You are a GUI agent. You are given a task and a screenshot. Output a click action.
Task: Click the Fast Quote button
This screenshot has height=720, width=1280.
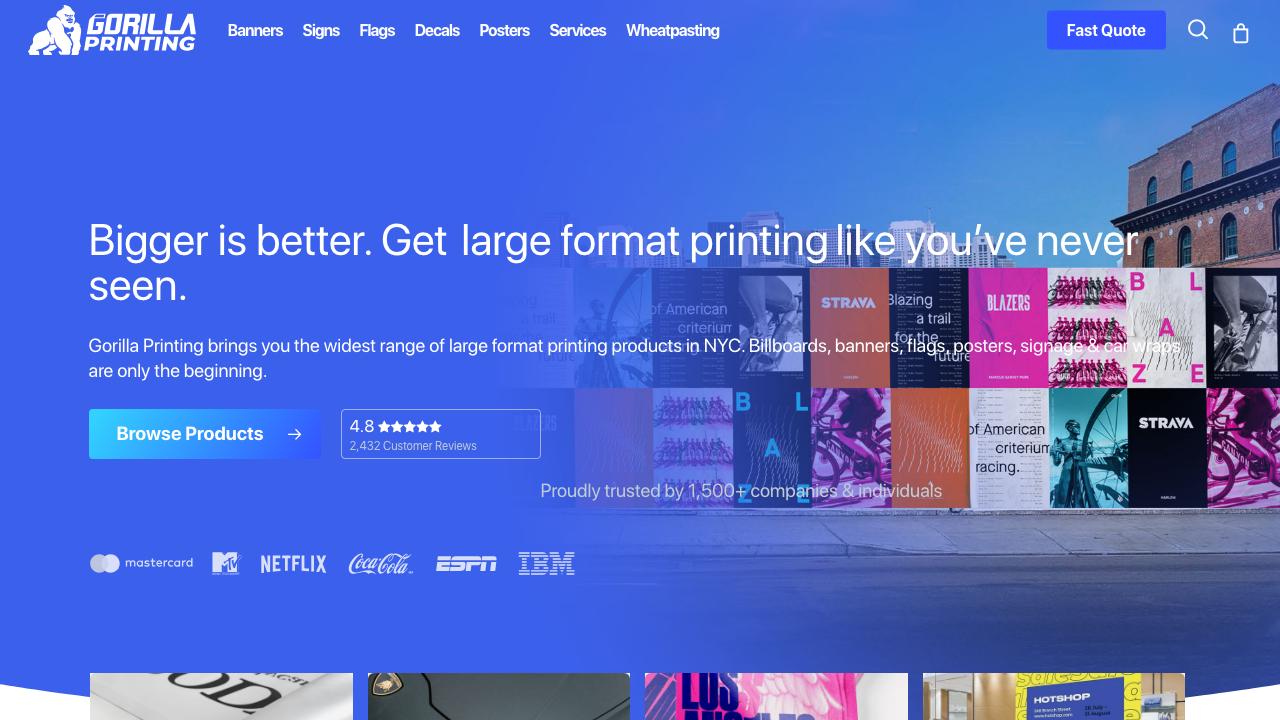(x=1106, y=30)
